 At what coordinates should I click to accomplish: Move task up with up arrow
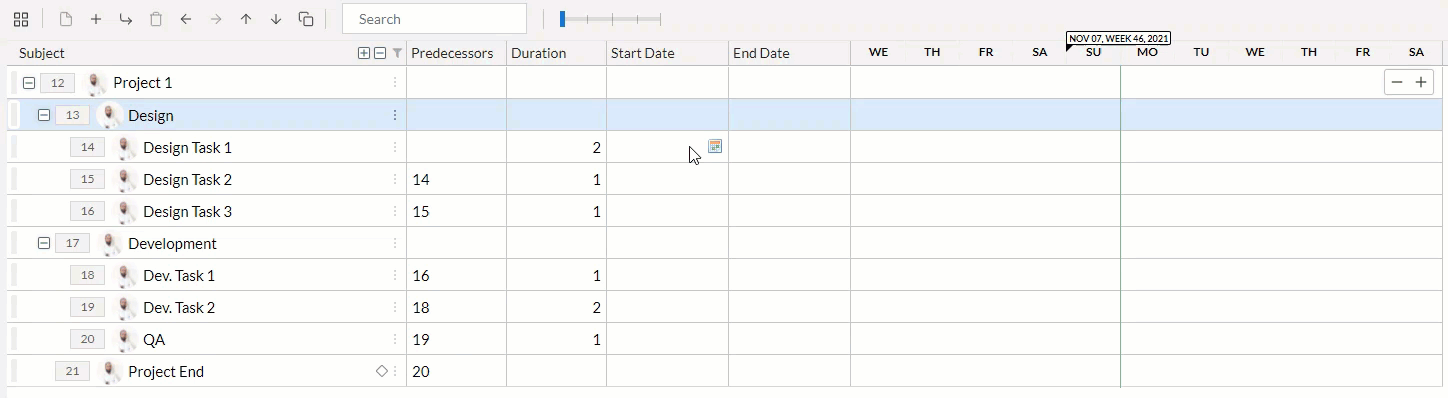coord(246,19)
